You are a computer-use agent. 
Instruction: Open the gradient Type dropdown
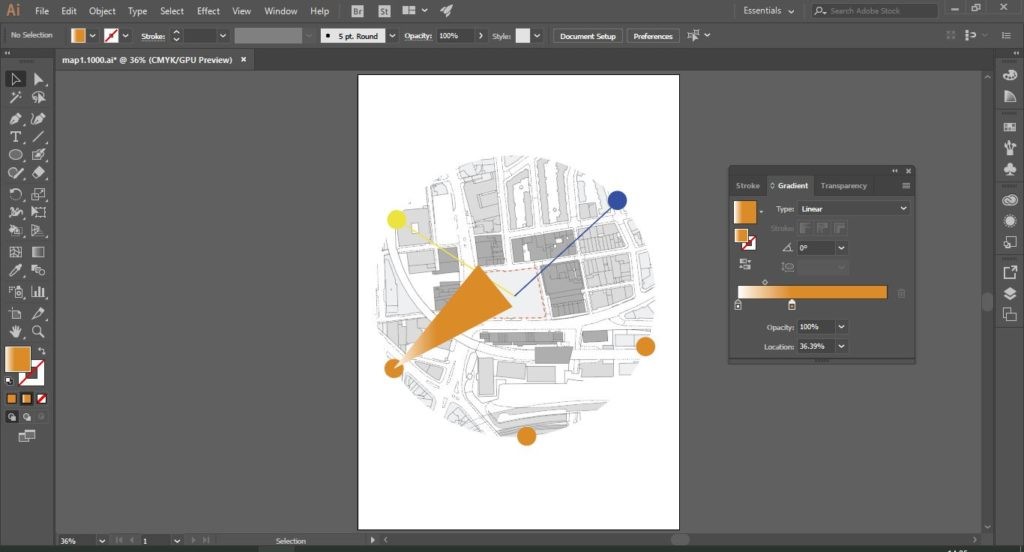(853, 209)
